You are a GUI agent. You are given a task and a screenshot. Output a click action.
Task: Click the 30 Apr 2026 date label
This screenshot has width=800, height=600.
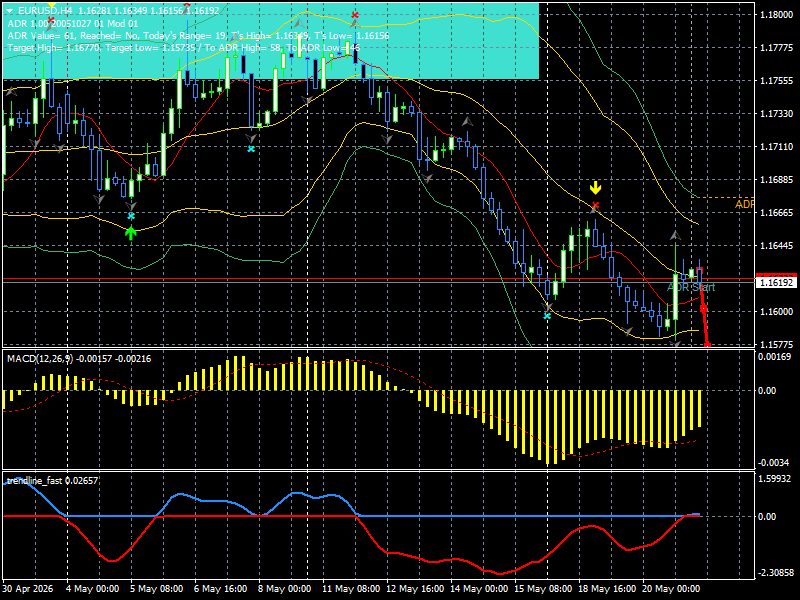pos(28,589)
